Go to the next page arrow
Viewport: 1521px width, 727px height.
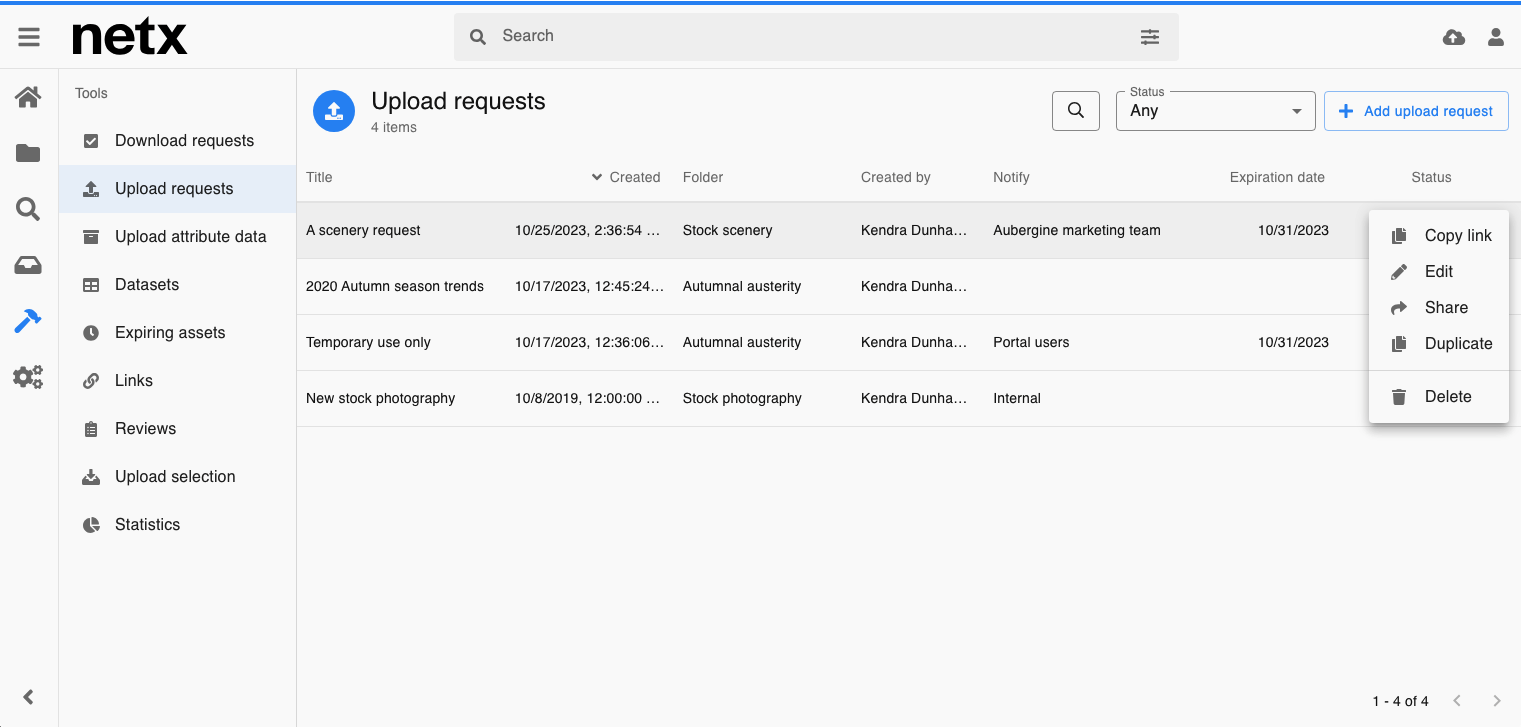pyautogui.click(x=1497, y=701)
